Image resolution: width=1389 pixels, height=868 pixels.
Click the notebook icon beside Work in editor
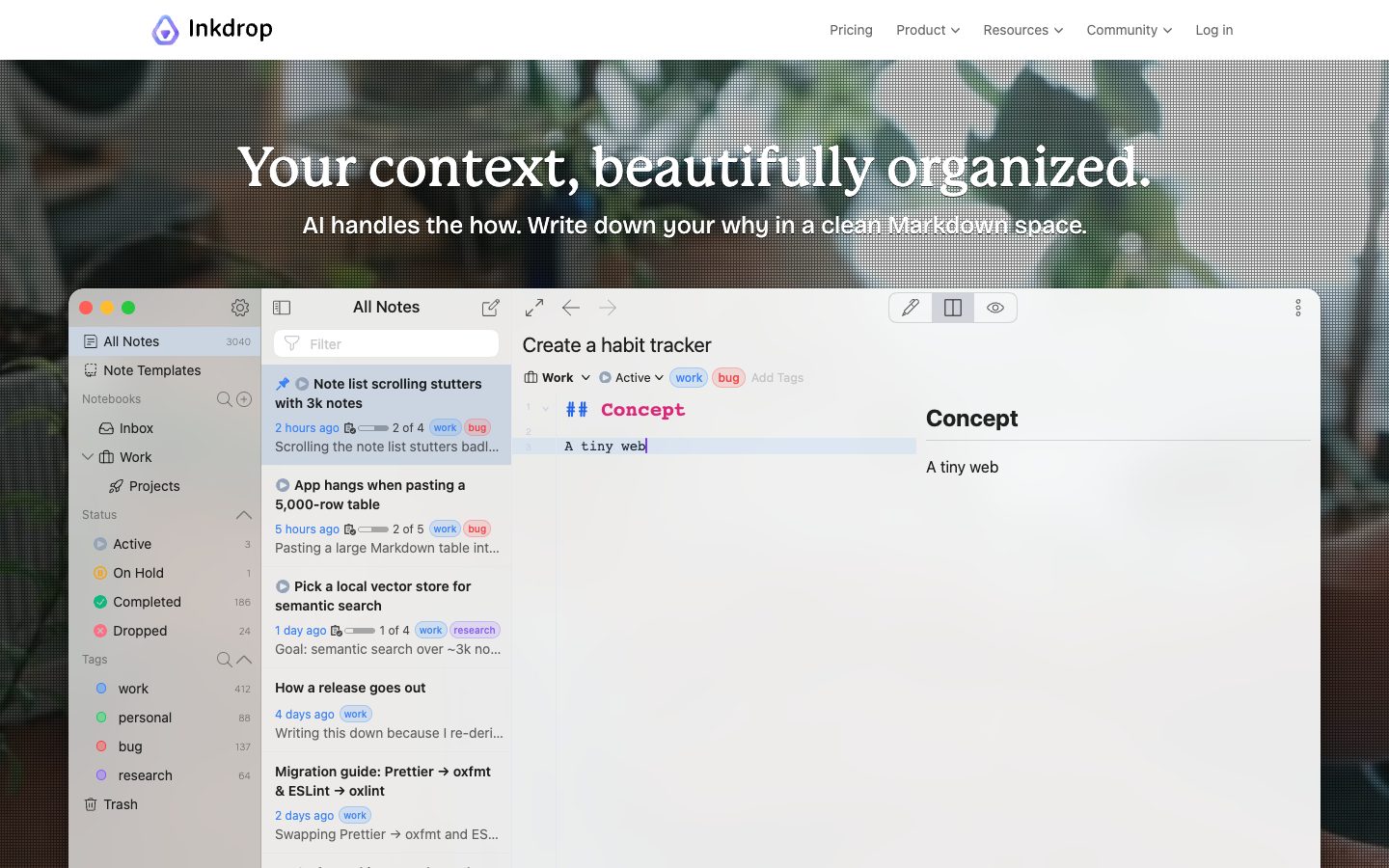pos(531,378)
